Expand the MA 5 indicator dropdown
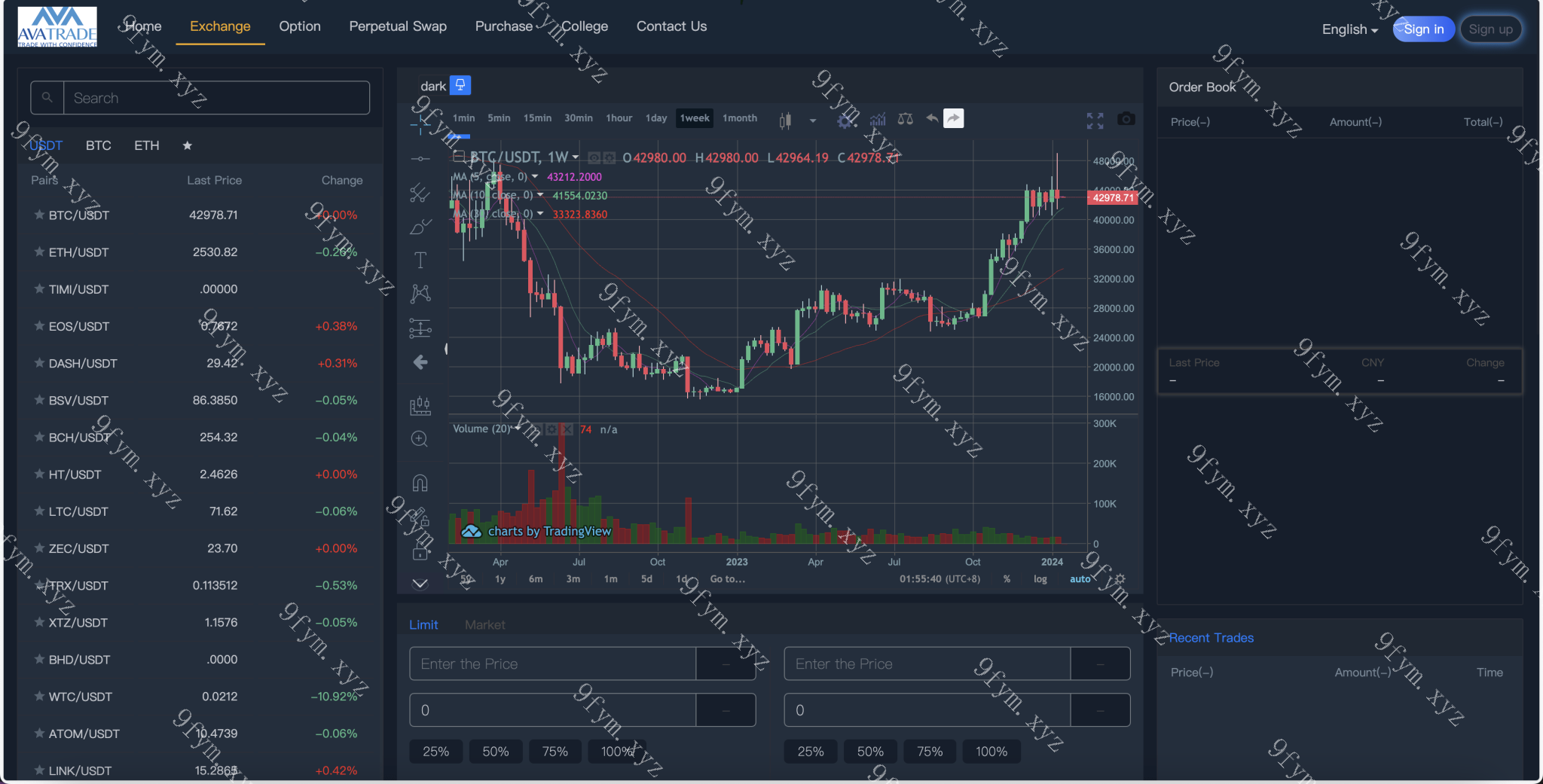The image size is (1543, 784). [x=535, y=176]
